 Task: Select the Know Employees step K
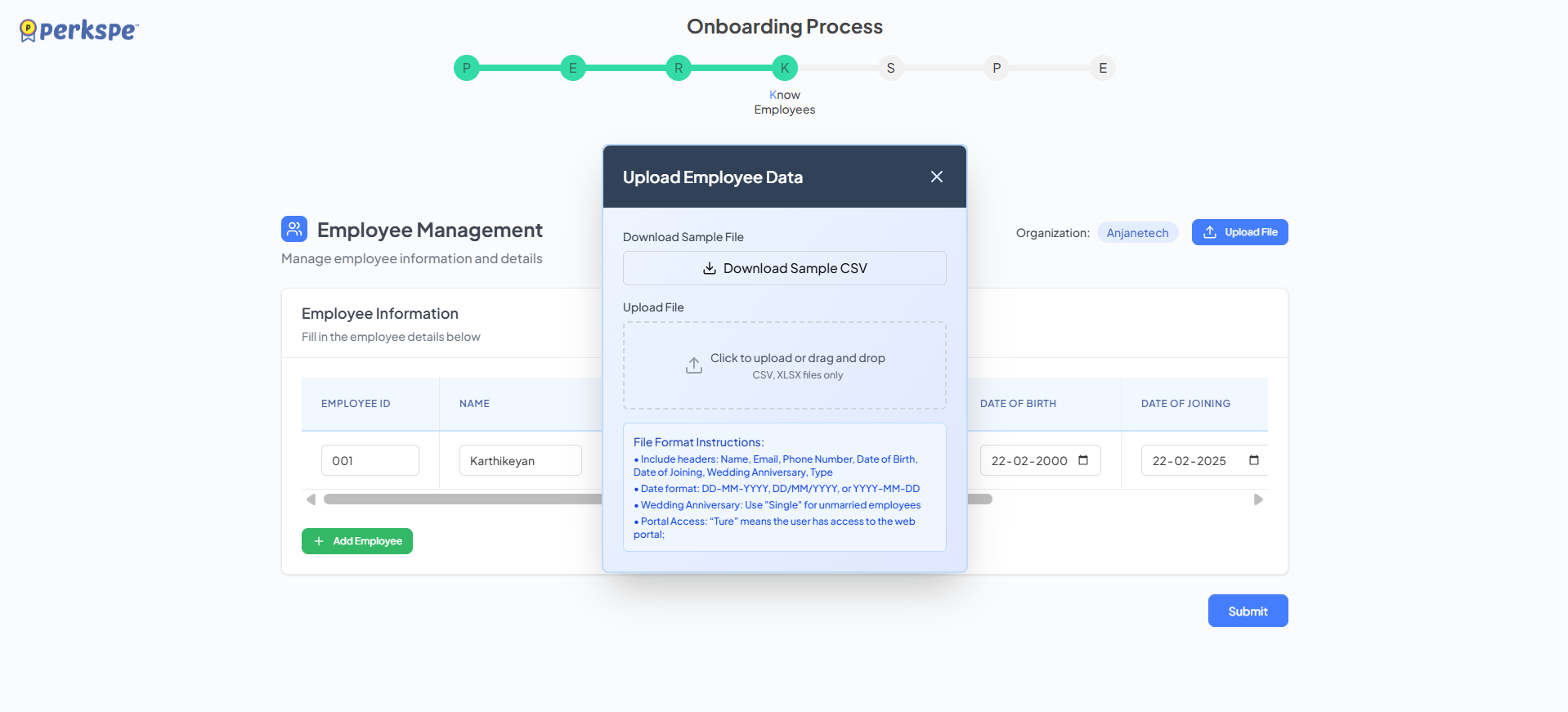(x=784, y=68)
